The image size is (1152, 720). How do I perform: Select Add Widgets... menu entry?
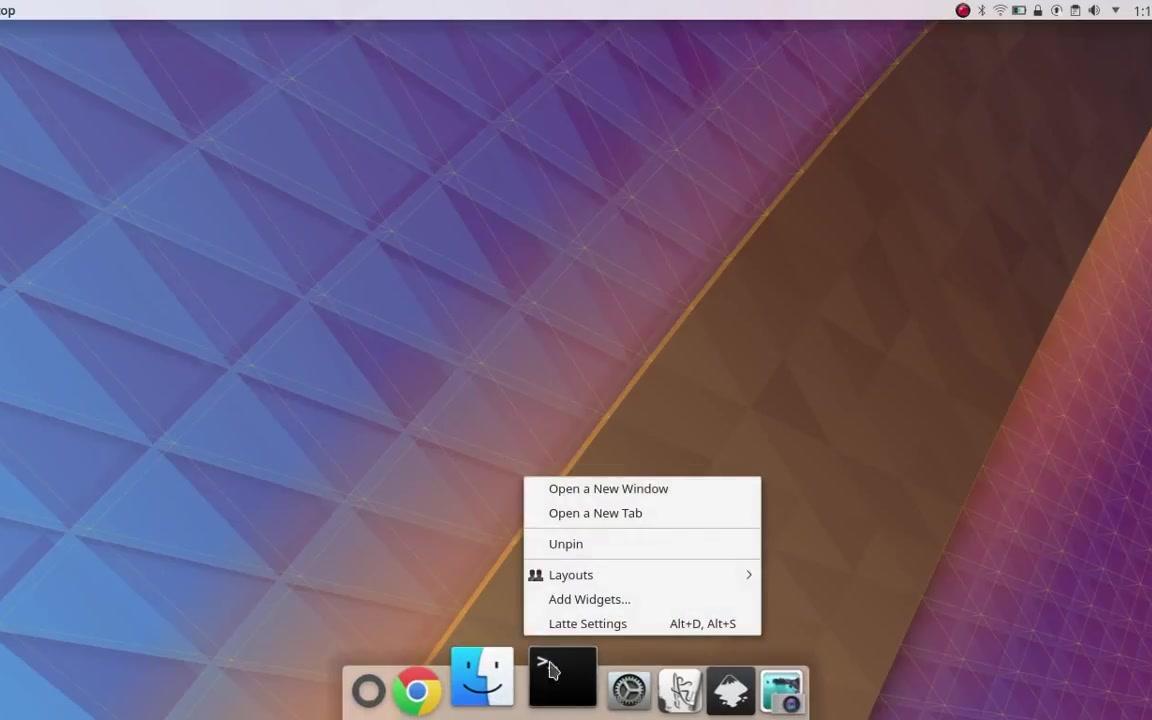642,599
